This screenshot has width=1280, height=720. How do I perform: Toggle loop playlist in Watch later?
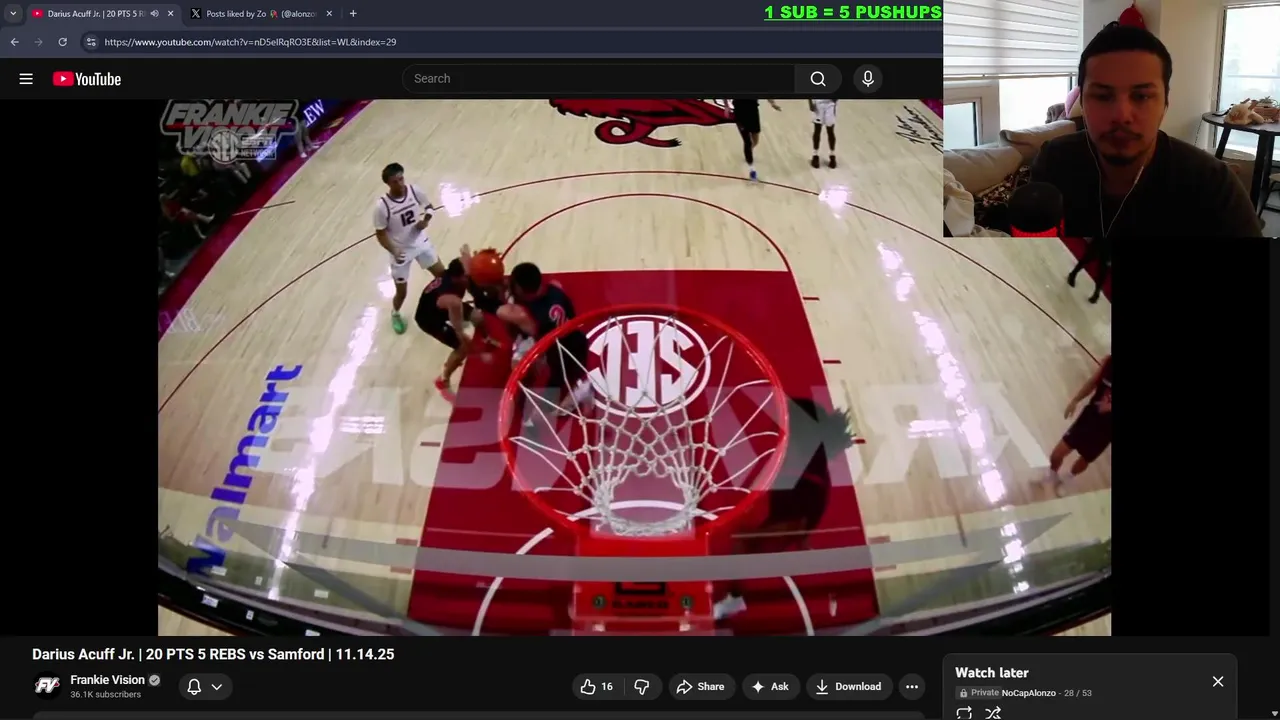(964, 713)
